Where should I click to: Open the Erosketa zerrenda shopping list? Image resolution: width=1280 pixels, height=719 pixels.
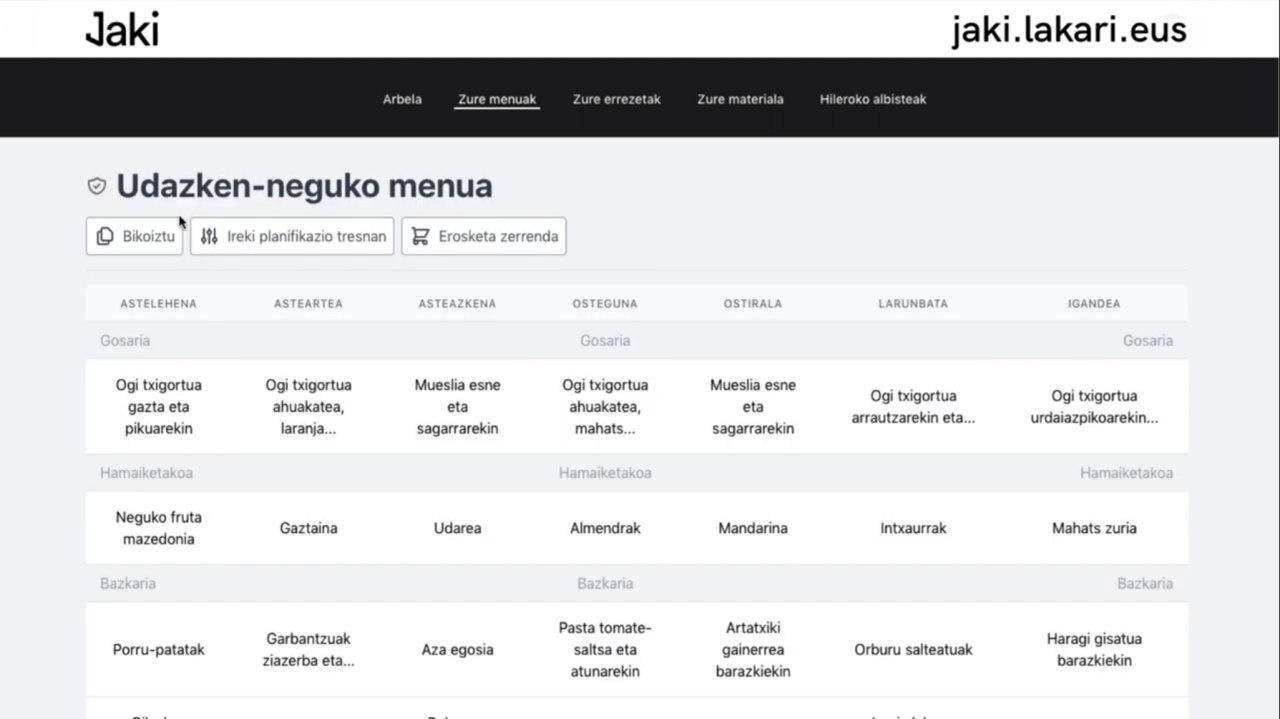point(484,237)
